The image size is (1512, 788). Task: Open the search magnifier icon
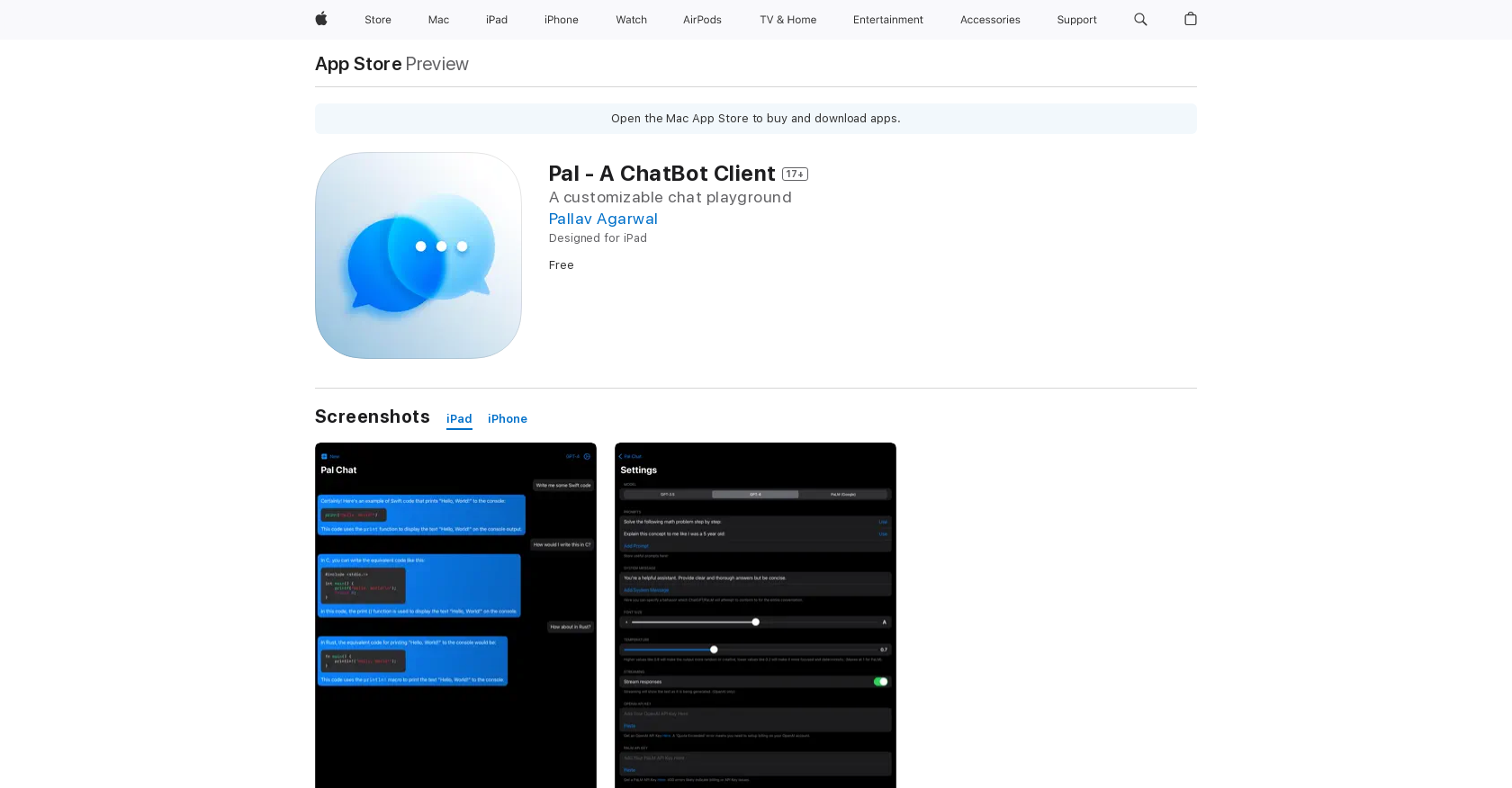pyautogui.click(x=1140, y=19)
